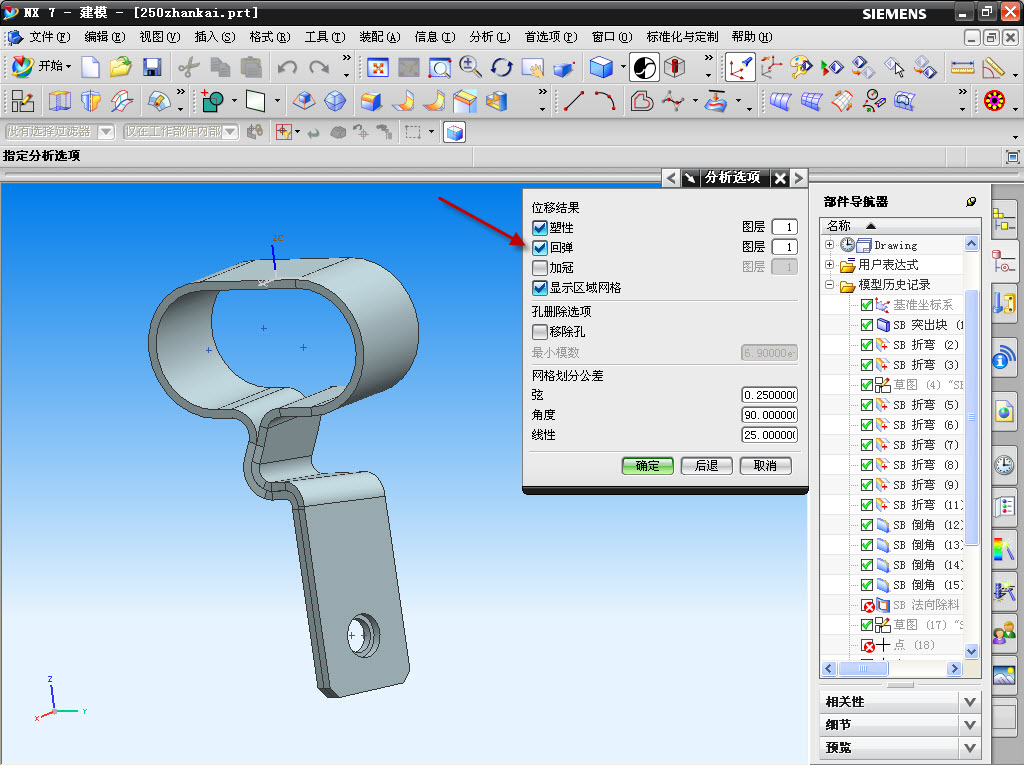The image size is (1024, 766).
Task: Uncheck 显示区域网格 checkbox
Action: click(x=539, y=288)
